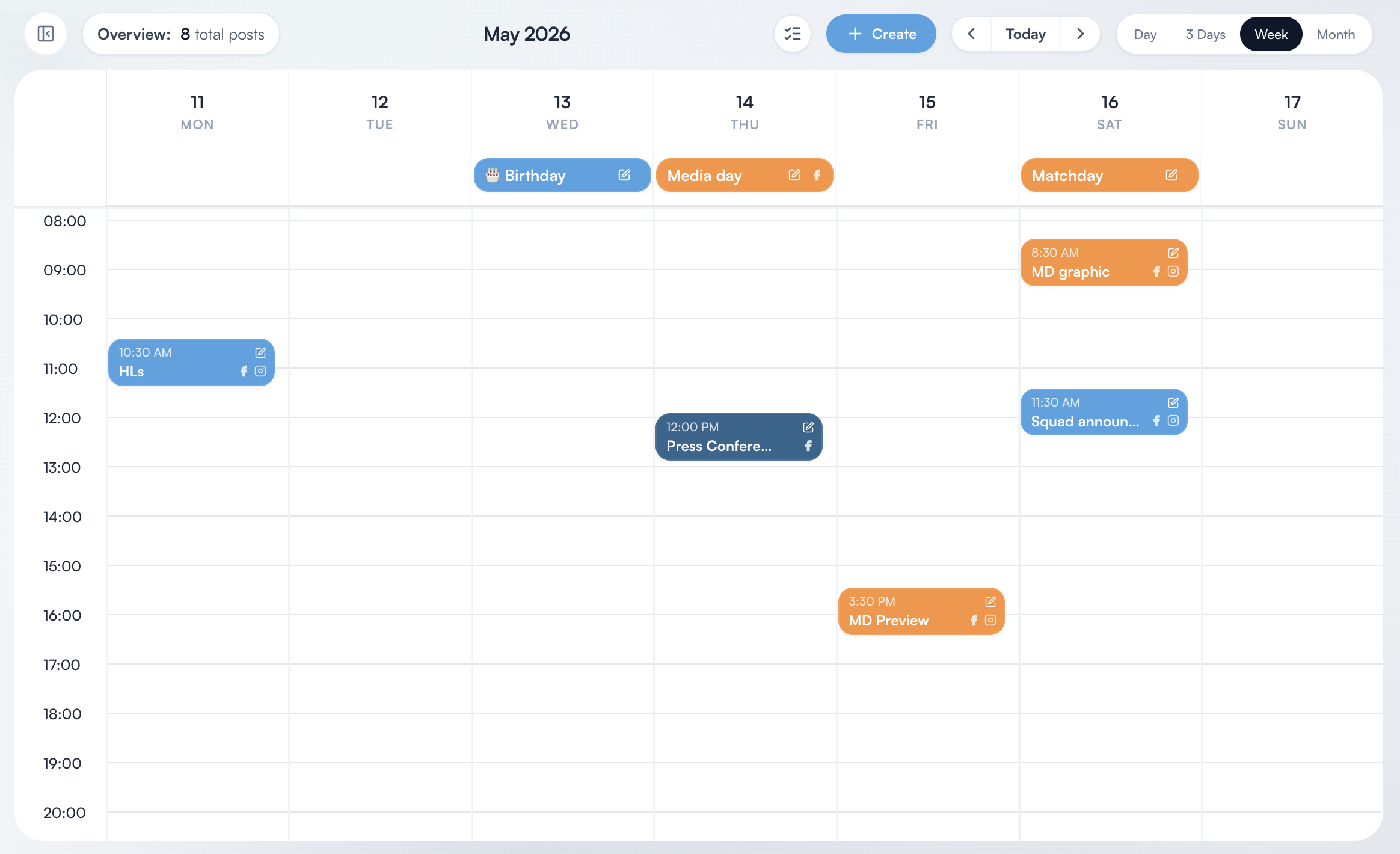The width and height of the screenshot is (1400, 854).
Task: Edit the MD graphic post via its icon
Action: coord(1173,252)
